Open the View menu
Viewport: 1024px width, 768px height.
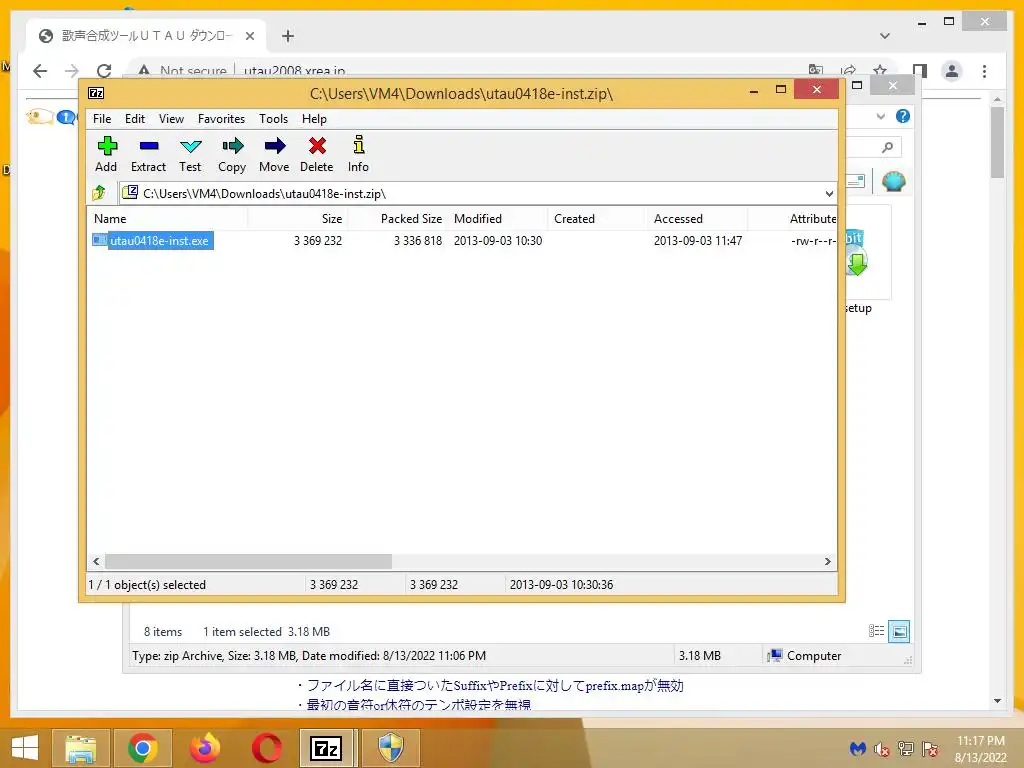[x=171, y=119]
